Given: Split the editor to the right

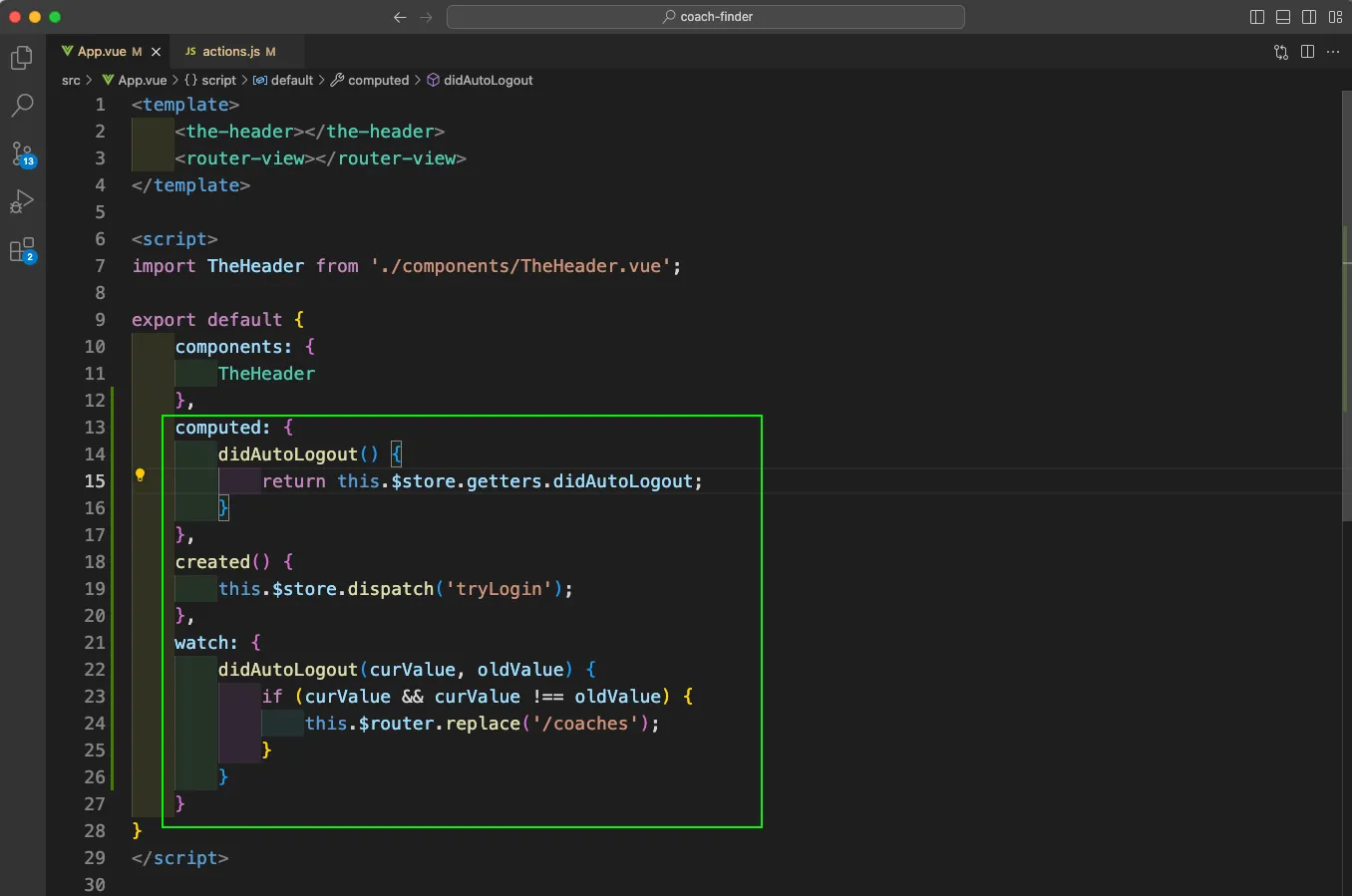Looking at the screenshot, I should pyautogui.click(x=1307, y=52).
